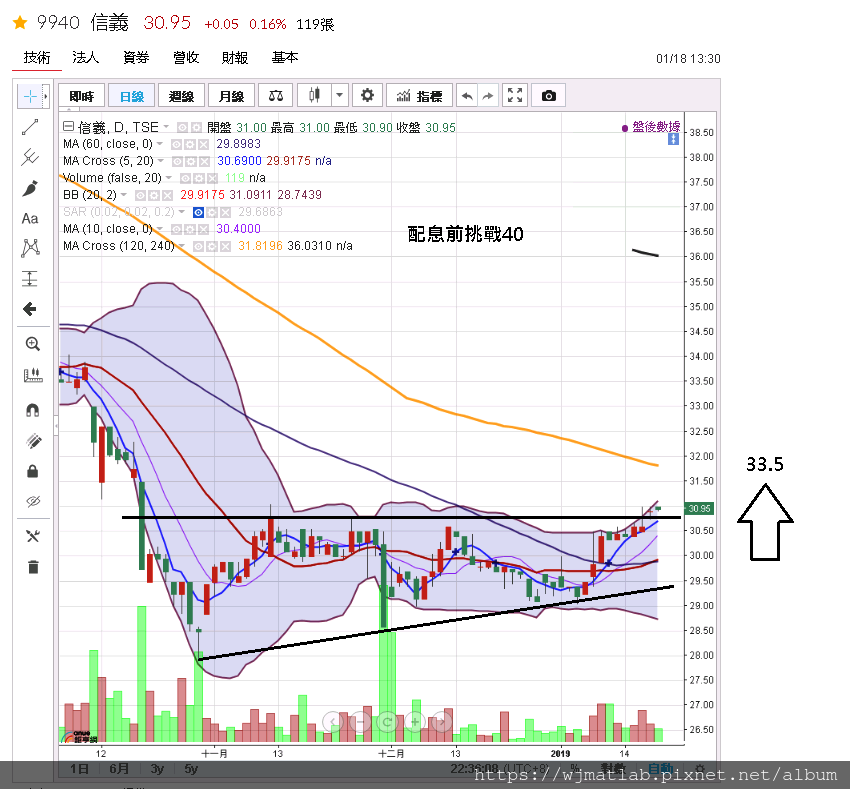The width and height of the screenshot is (850, 789).
Task: Click the back arrow tool in sidebar
Action: tap(30, 309)
